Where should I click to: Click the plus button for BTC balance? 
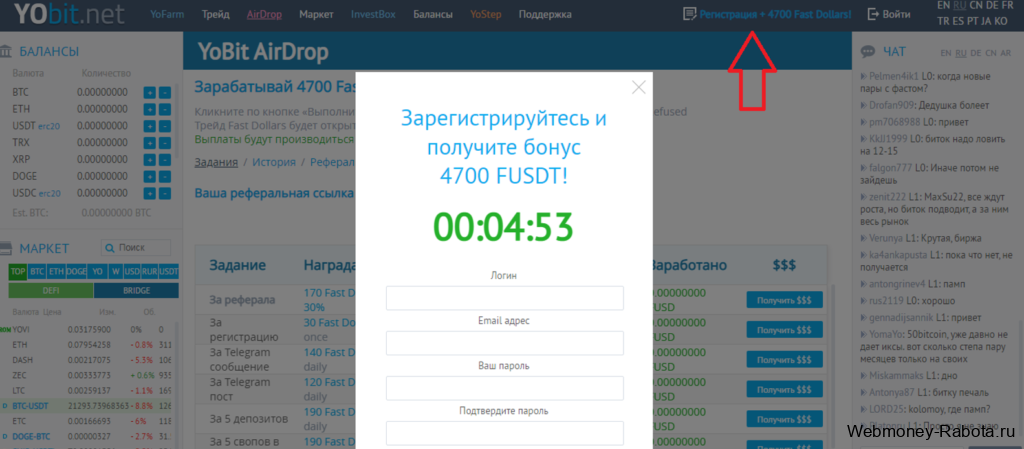coord(150,92)
